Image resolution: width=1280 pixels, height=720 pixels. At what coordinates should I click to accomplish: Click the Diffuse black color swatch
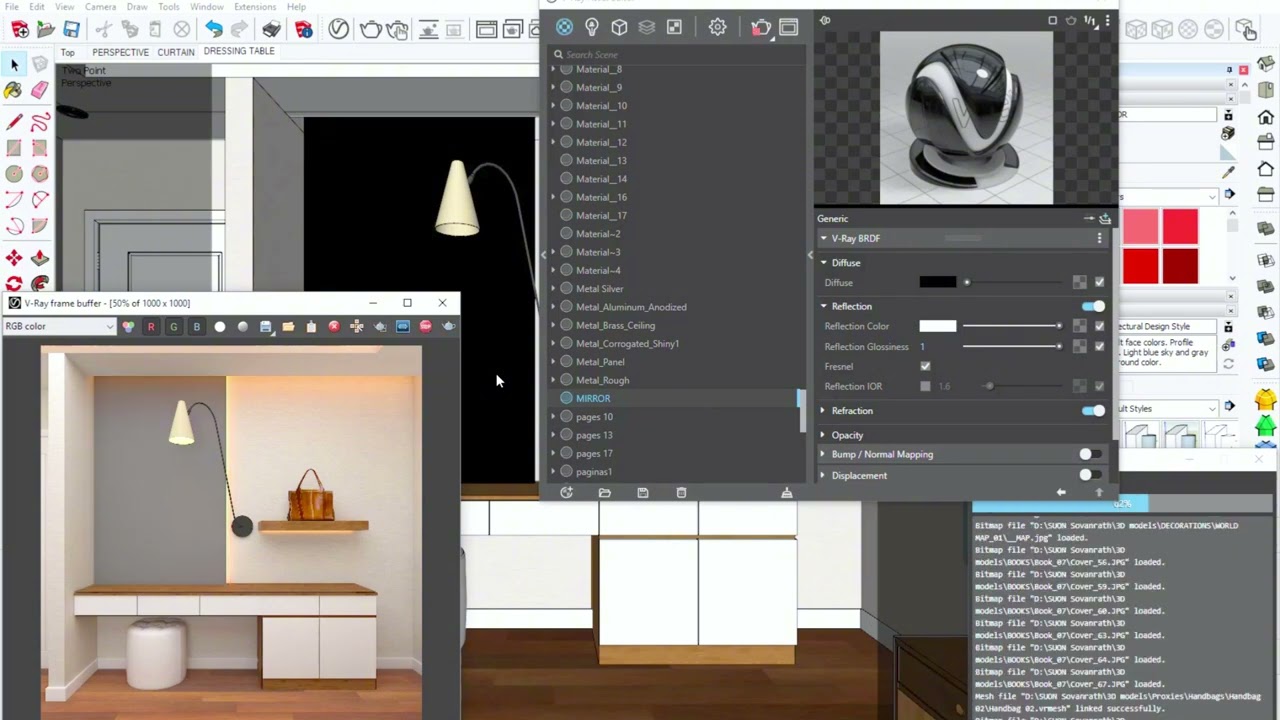point(938,282)
